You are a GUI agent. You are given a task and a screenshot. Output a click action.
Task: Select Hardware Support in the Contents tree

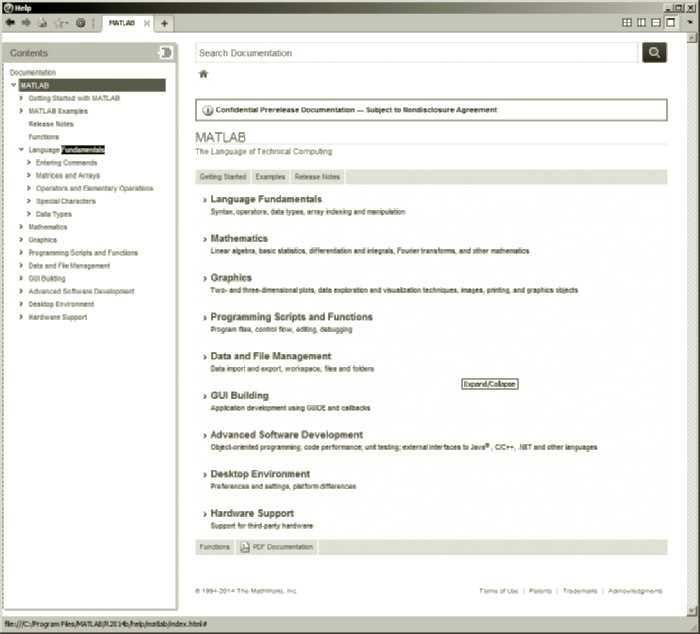point(58,317)
